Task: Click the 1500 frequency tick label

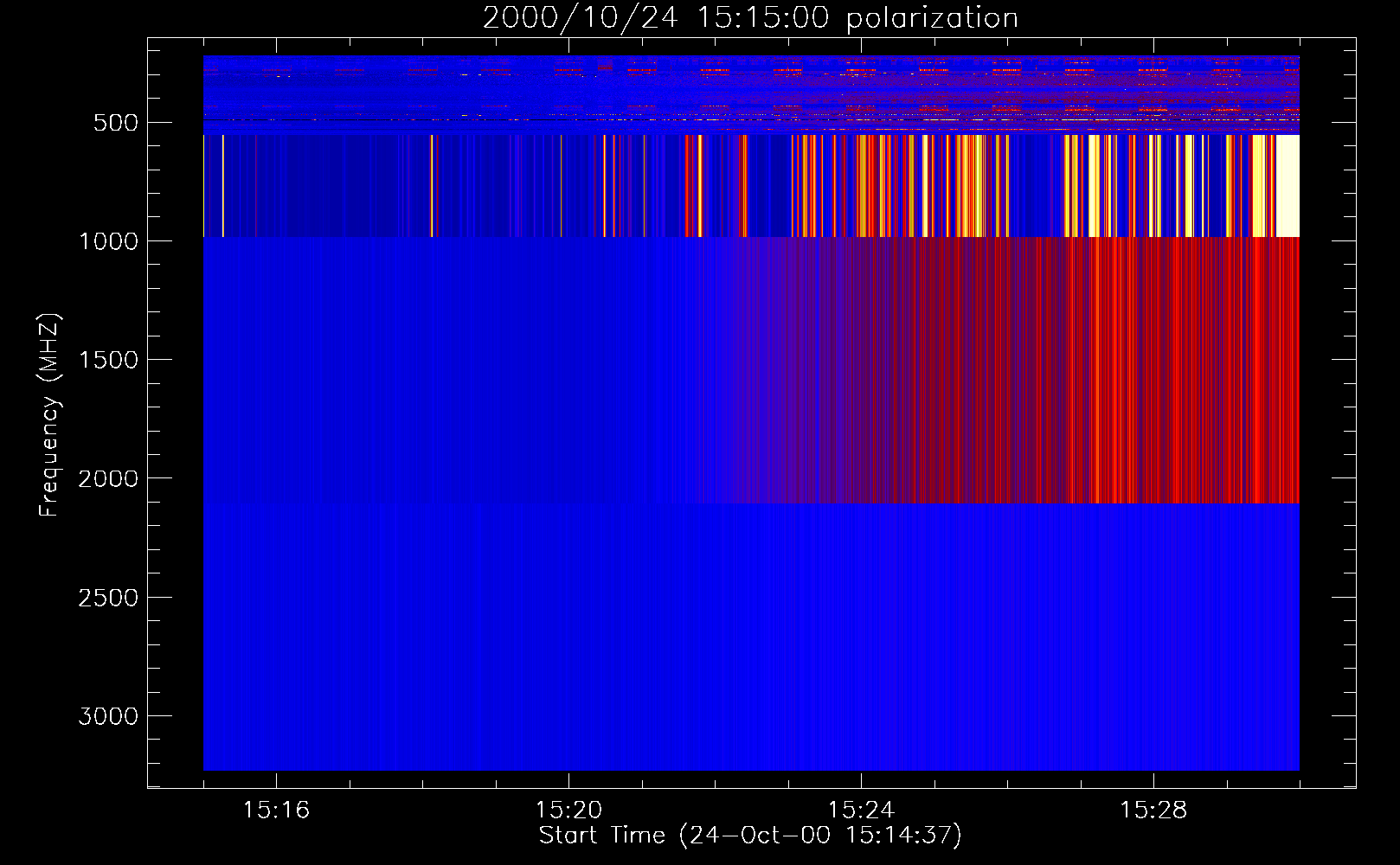Action: [x=108, y=360]
